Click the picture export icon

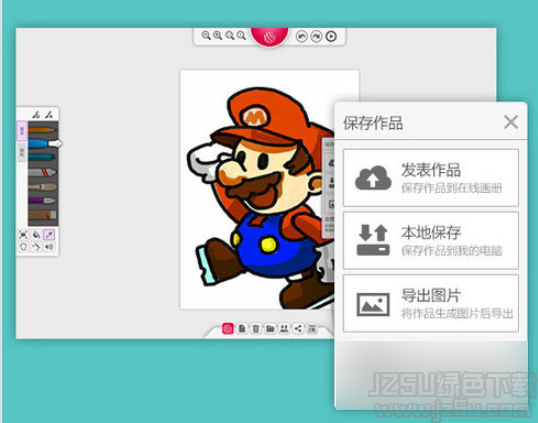click(x=373, y=304)
